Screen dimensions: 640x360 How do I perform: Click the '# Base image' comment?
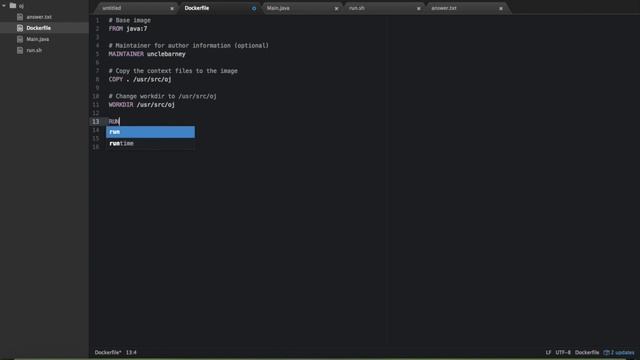click(129, 20)
